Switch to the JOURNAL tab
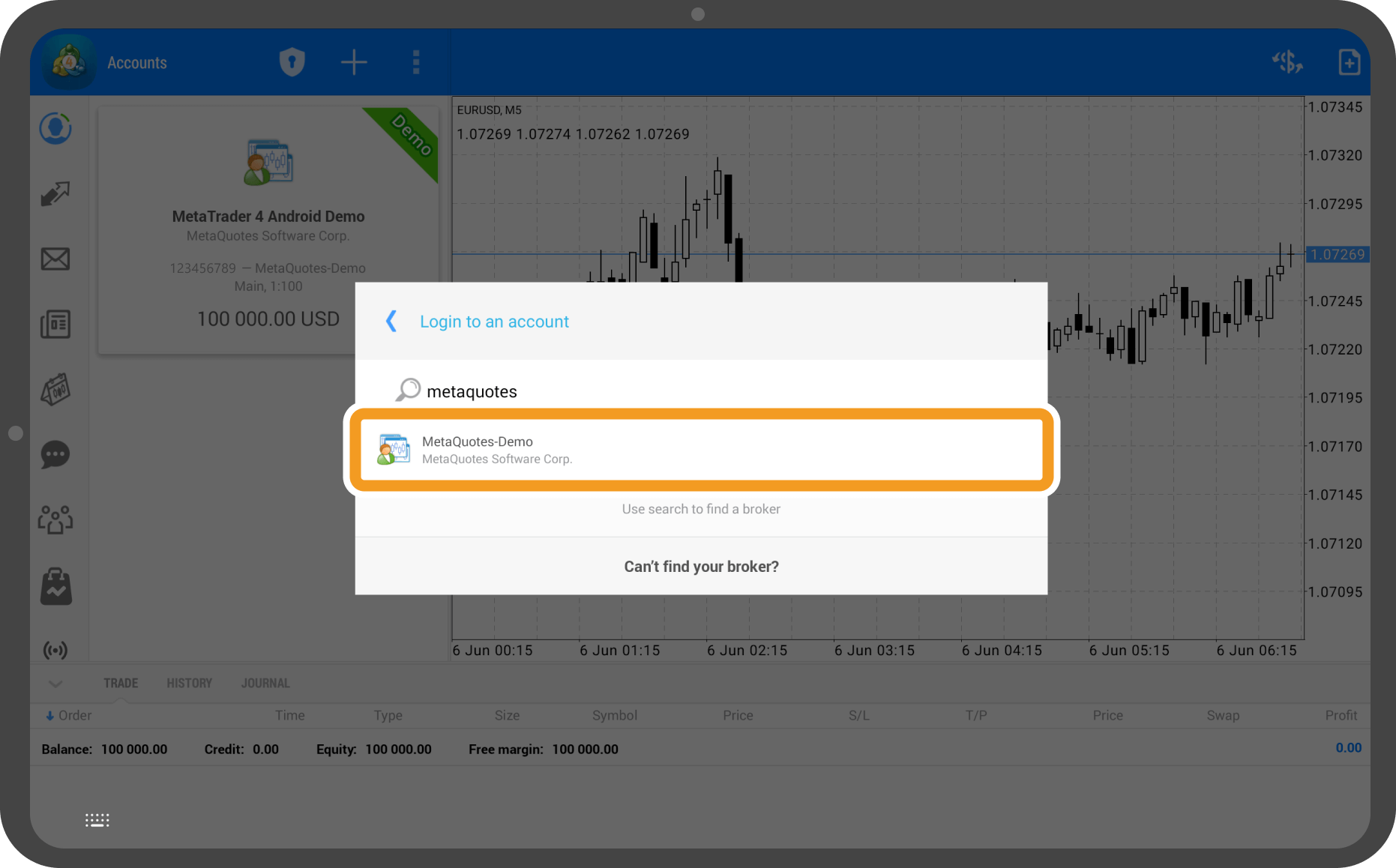 tap(265, 683)
